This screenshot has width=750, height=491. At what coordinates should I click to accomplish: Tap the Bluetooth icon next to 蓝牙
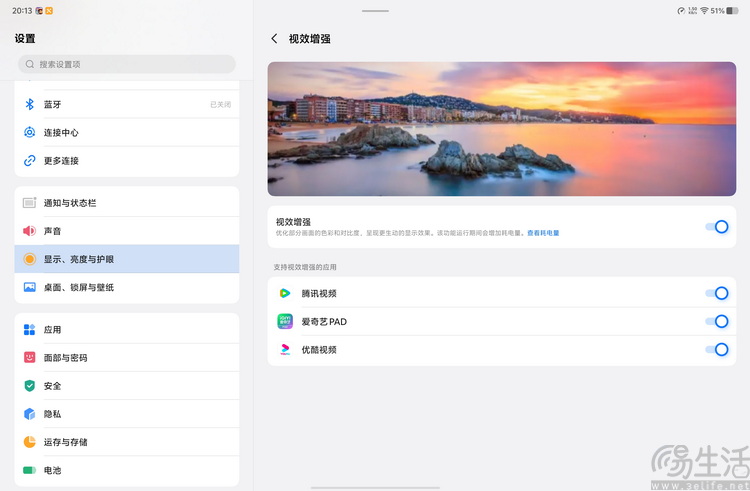pos(30,104)
